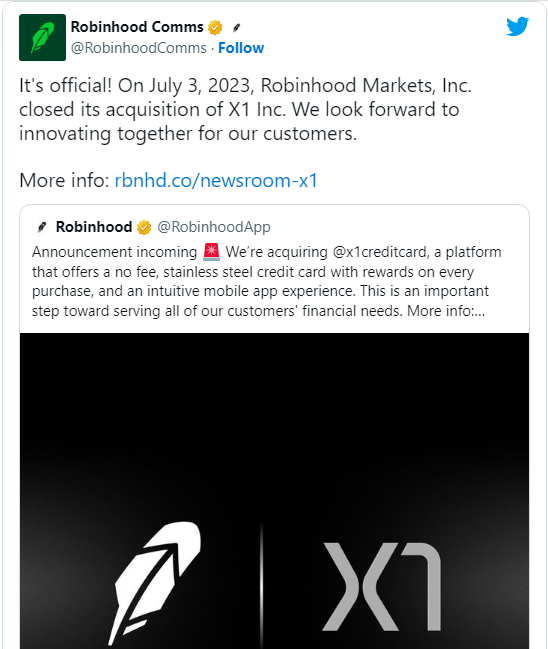Follow the Robinhood Comms account
548x649 pixels.
coord(241,48)
